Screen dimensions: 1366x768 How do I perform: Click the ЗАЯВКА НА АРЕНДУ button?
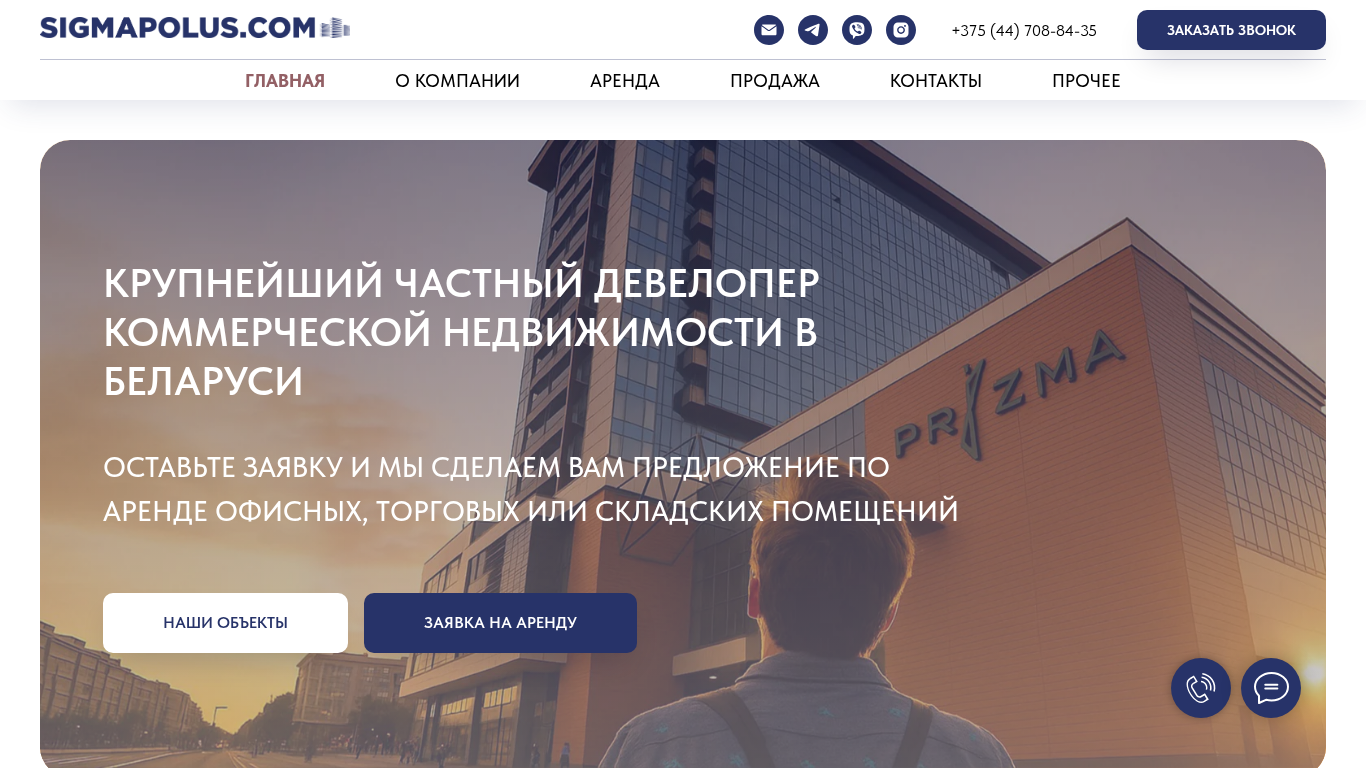point(500,623)
